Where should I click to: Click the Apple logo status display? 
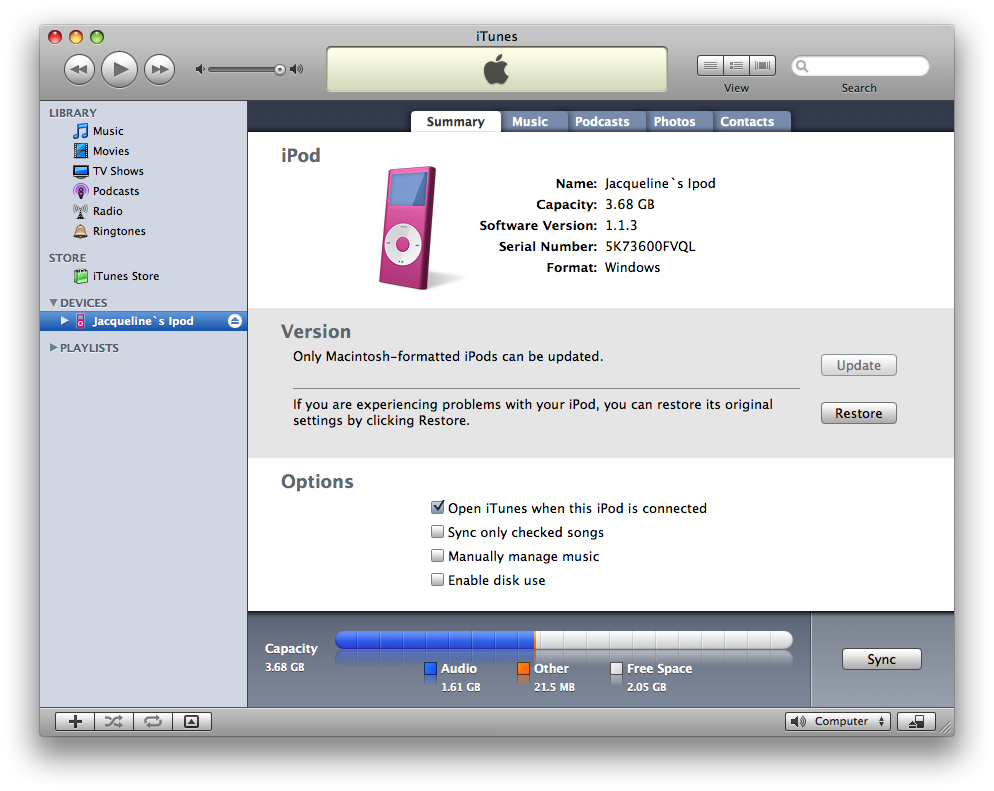[x=497, y=69]
